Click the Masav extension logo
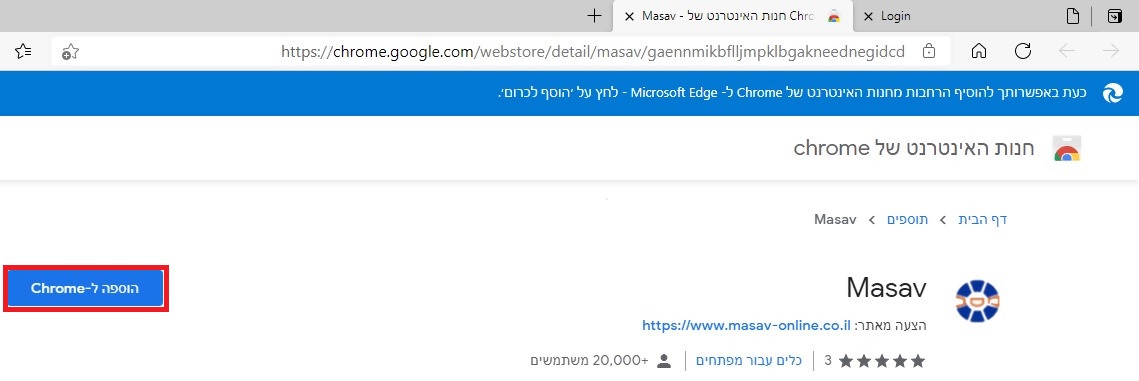This screenshot has width=1139, height=381. coord(978,301)
